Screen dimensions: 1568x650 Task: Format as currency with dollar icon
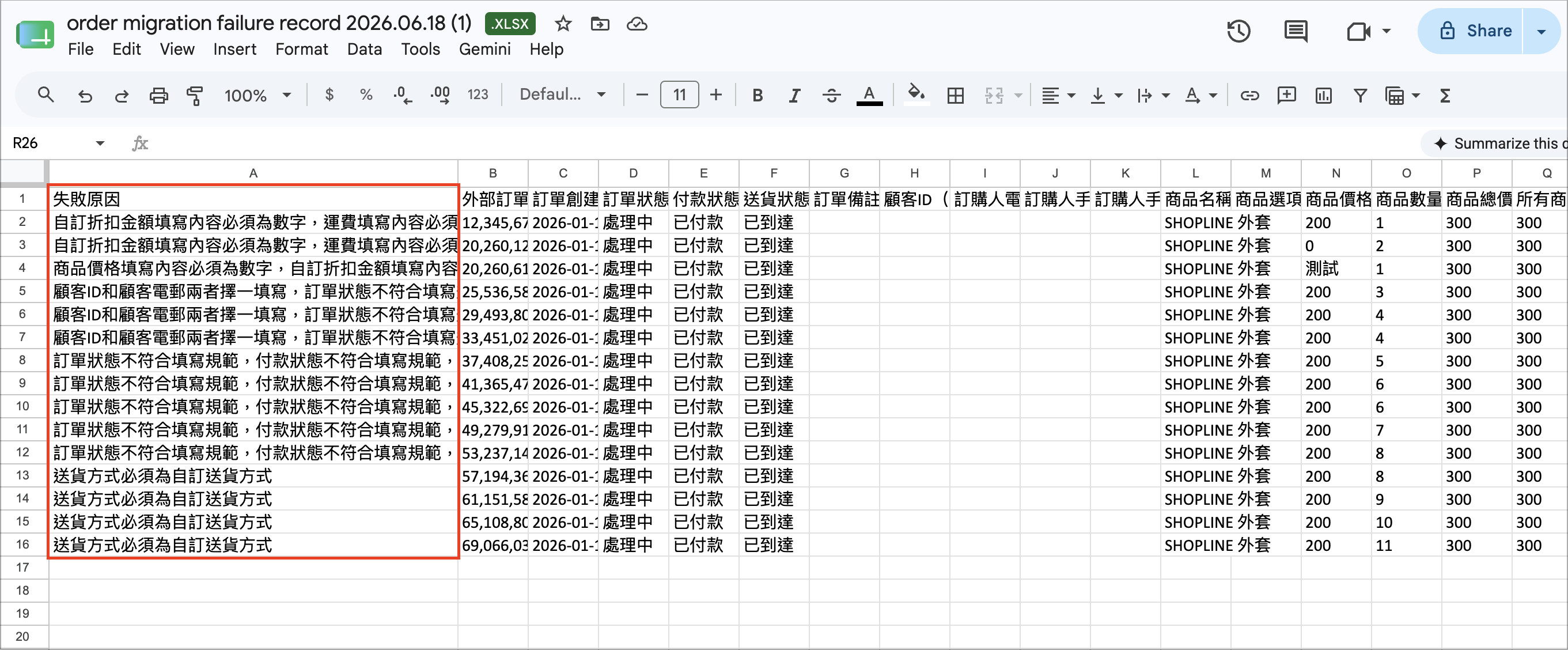coord(329,95)
